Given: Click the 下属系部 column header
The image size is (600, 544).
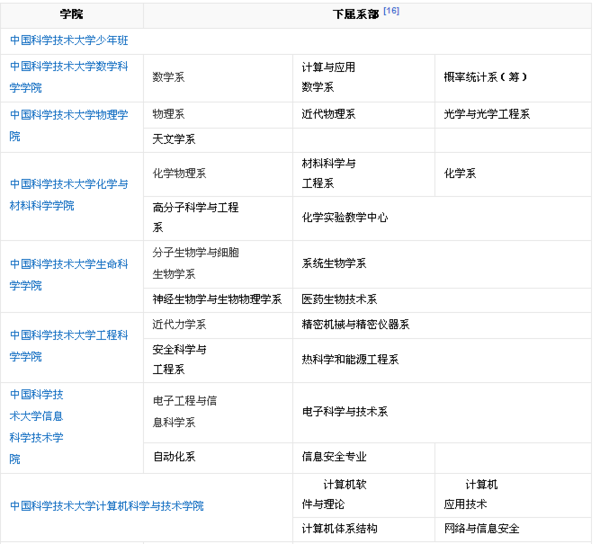Looking at the screenshot, I should click(367, 15).
